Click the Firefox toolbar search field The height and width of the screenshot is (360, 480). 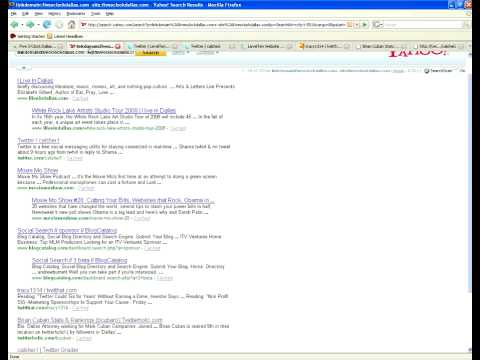[423, 25]
